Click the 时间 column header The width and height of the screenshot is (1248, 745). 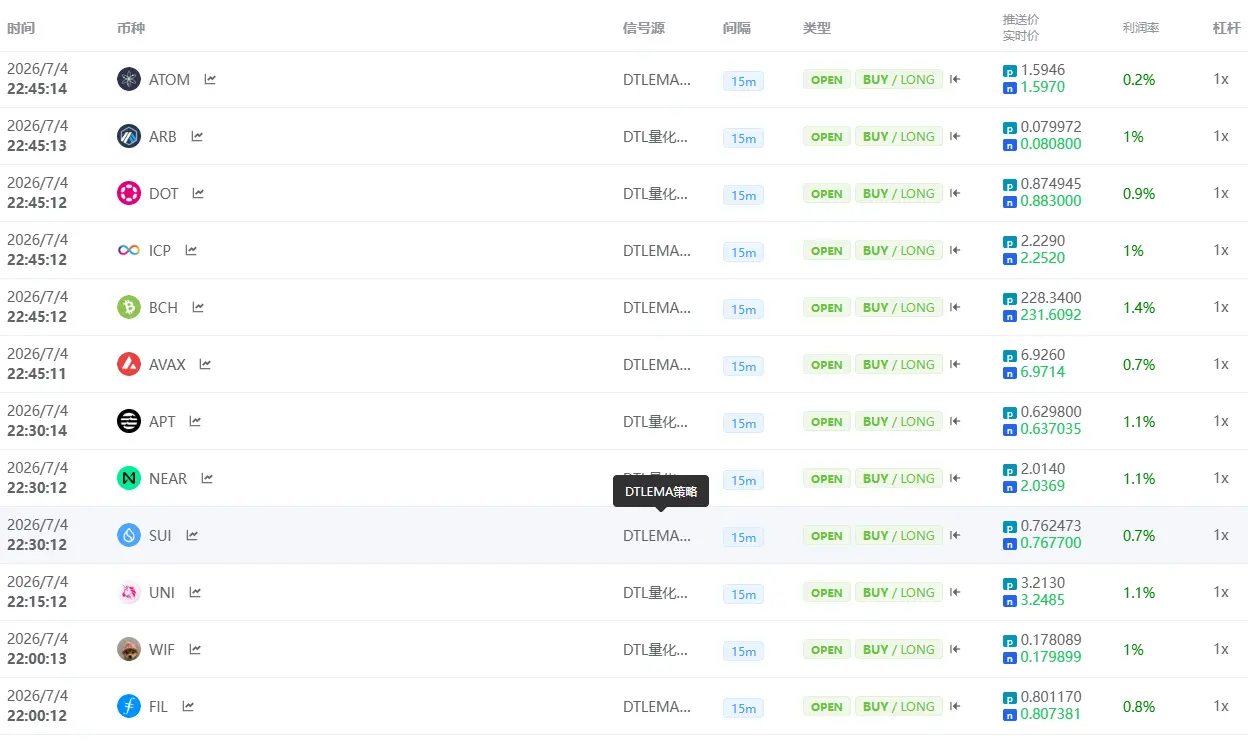tap(21, 28)
